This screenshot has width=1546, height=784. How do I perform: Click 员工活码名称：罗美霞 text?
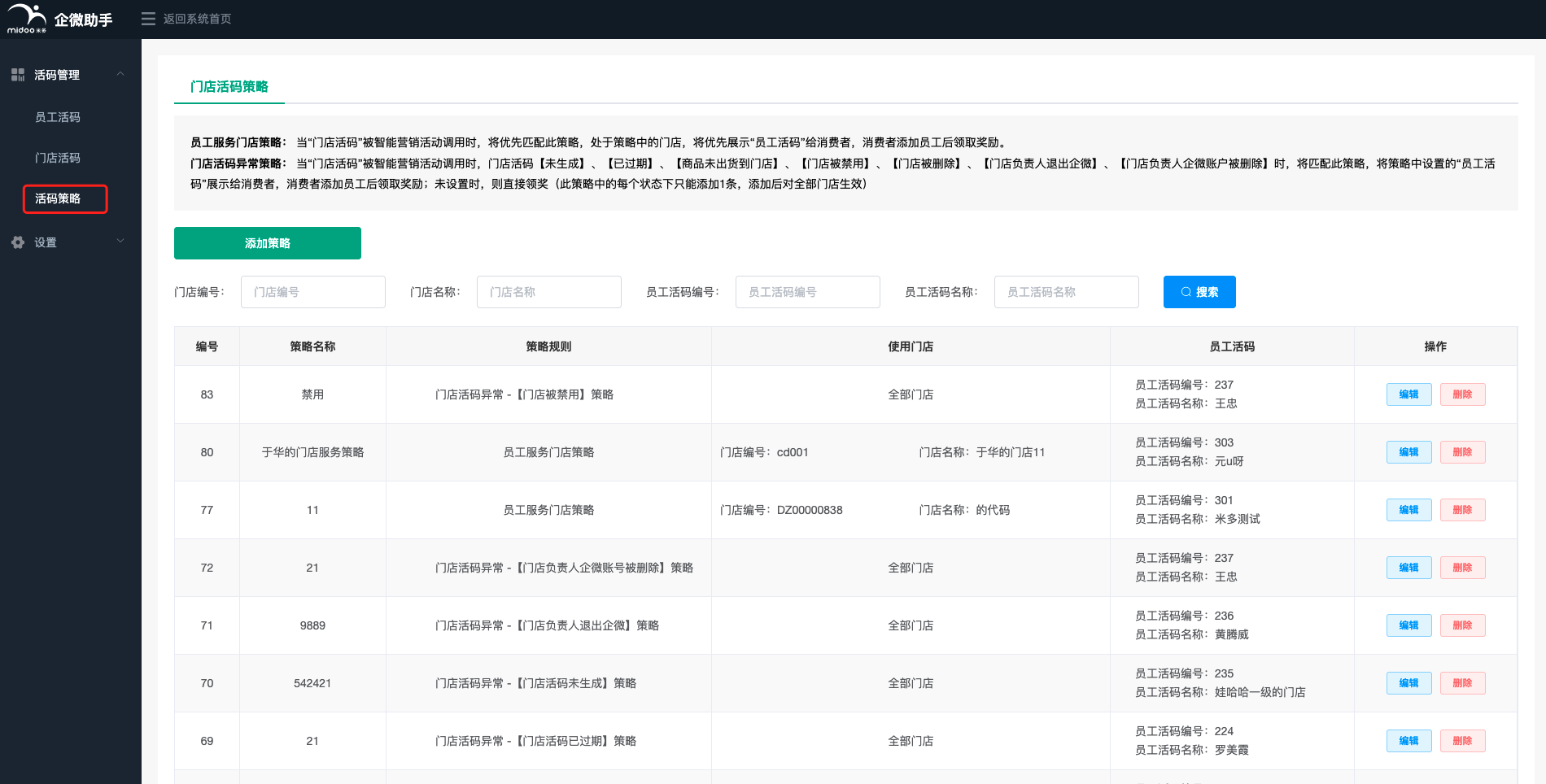[x=1192, y=751]
